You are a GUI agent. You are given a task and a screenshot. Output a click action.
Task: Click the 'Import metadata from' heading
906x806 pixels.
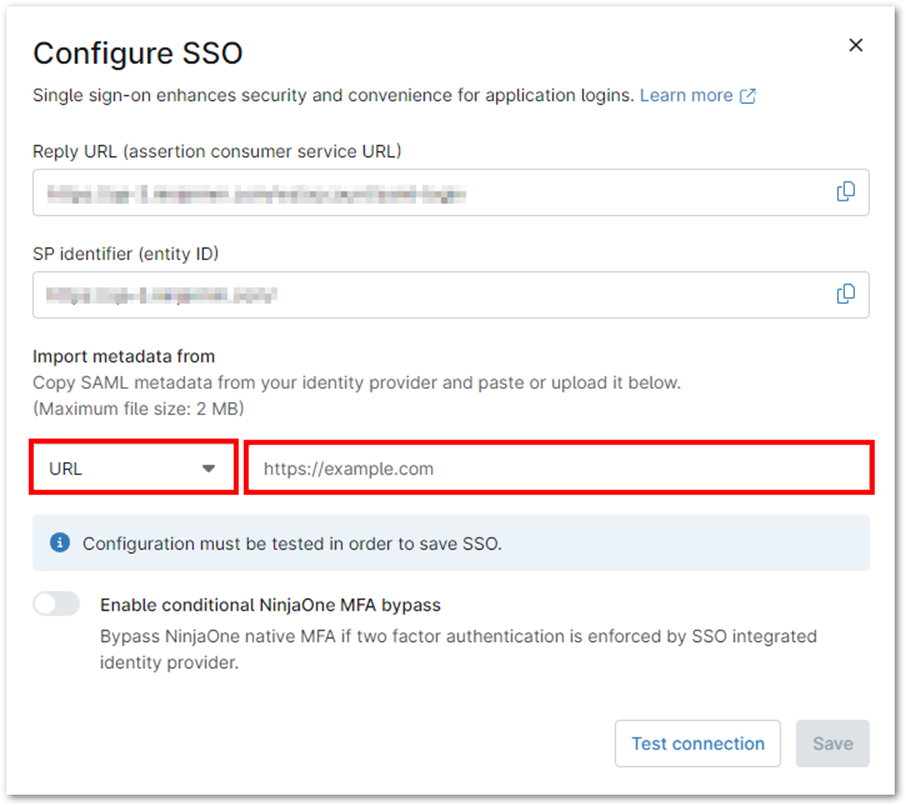(124, 356)
